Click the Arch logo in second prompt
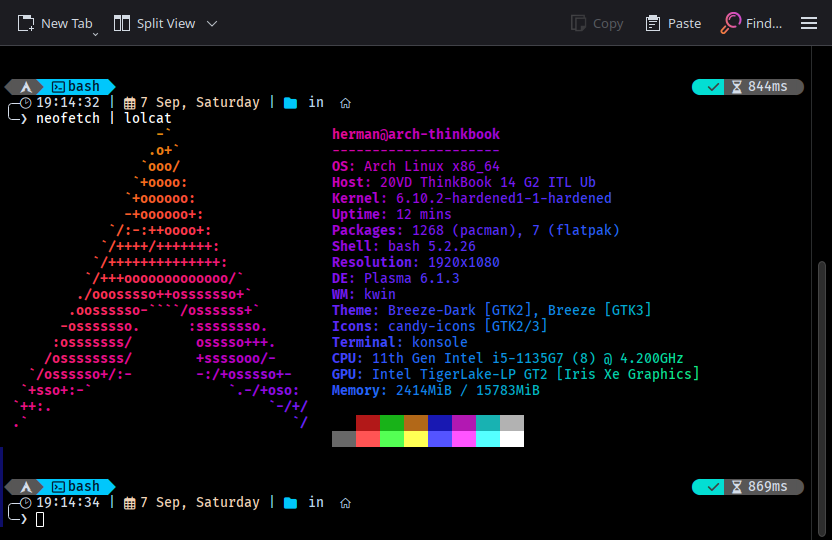 coord(26,486)
